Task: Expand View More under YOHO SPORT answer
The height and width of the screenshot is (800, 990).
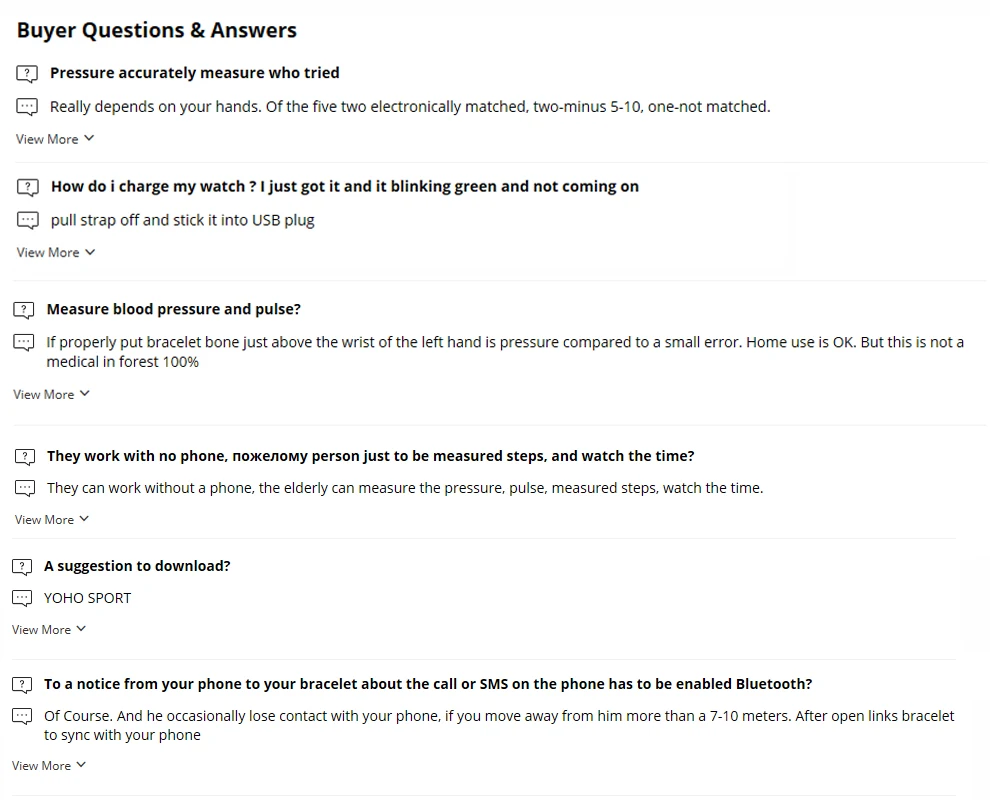Action: point(49,630)
